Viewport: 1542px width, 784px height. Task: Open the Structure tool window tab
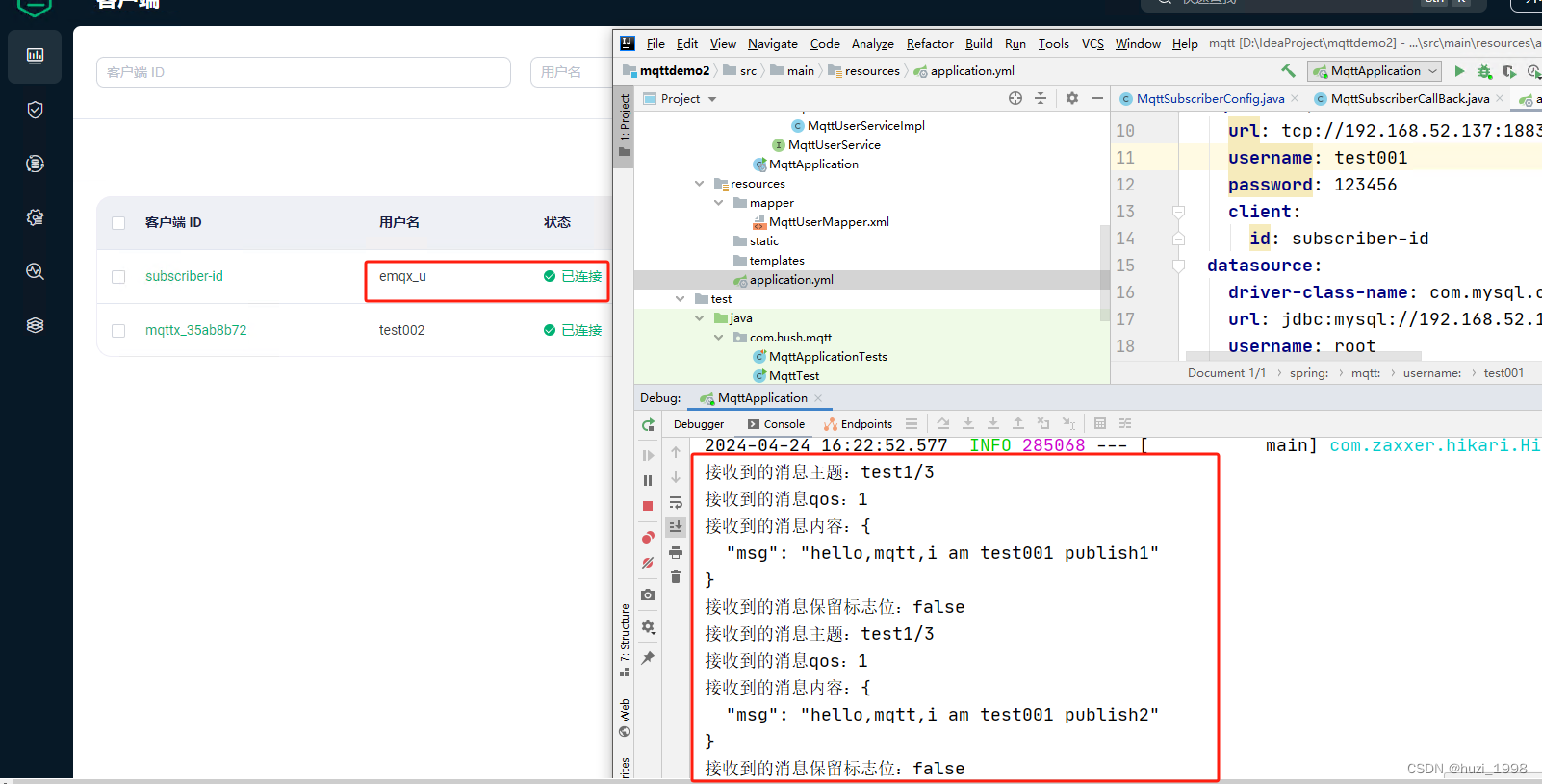click(625, 640)
